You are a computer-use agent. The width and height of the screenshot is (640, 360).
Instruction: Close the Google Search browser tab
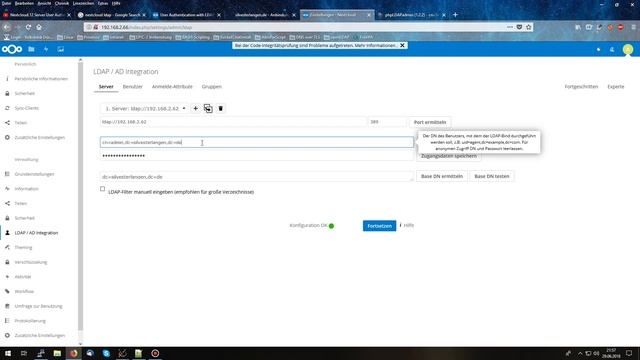click(x=144, y=15)
